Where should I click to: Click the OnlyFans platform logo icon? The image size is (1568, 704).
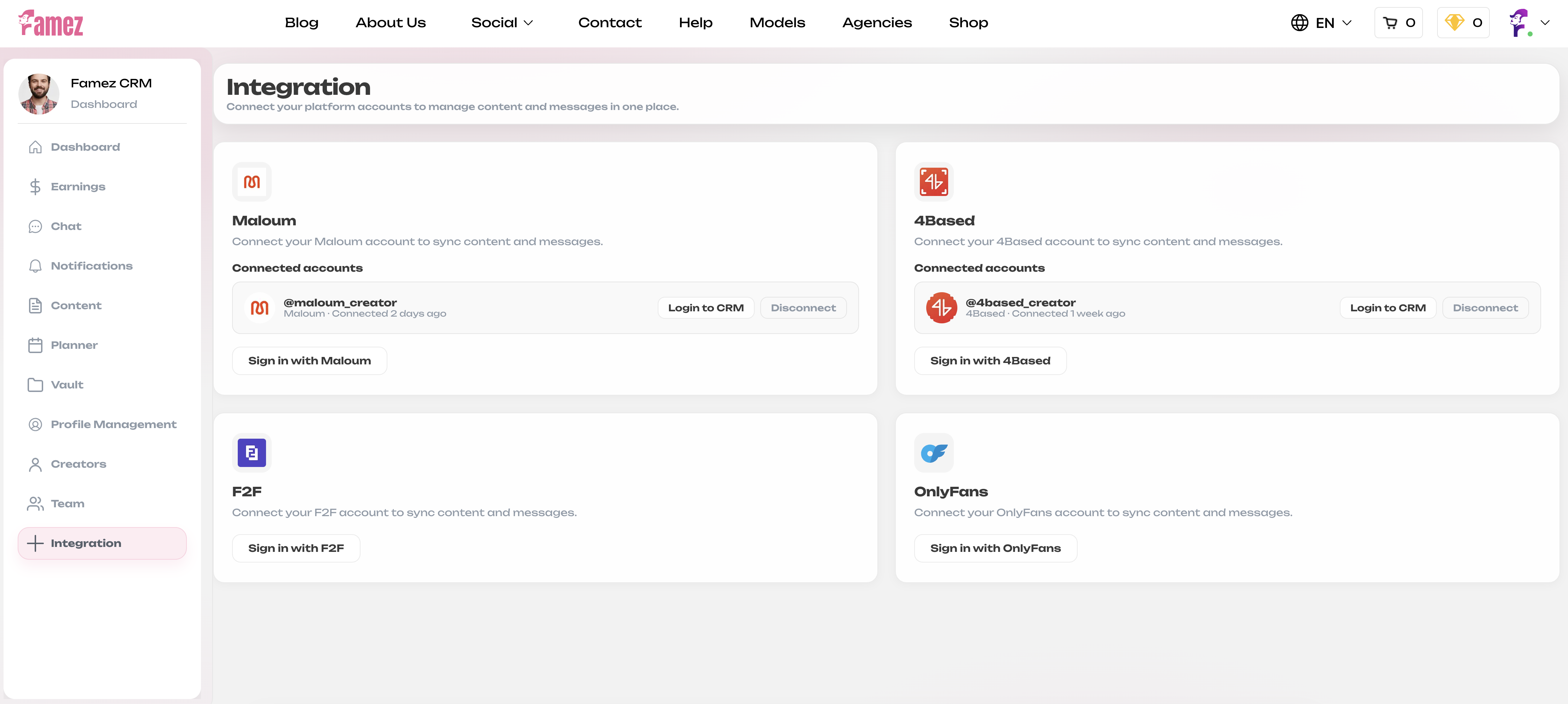[x=933, y=453]
